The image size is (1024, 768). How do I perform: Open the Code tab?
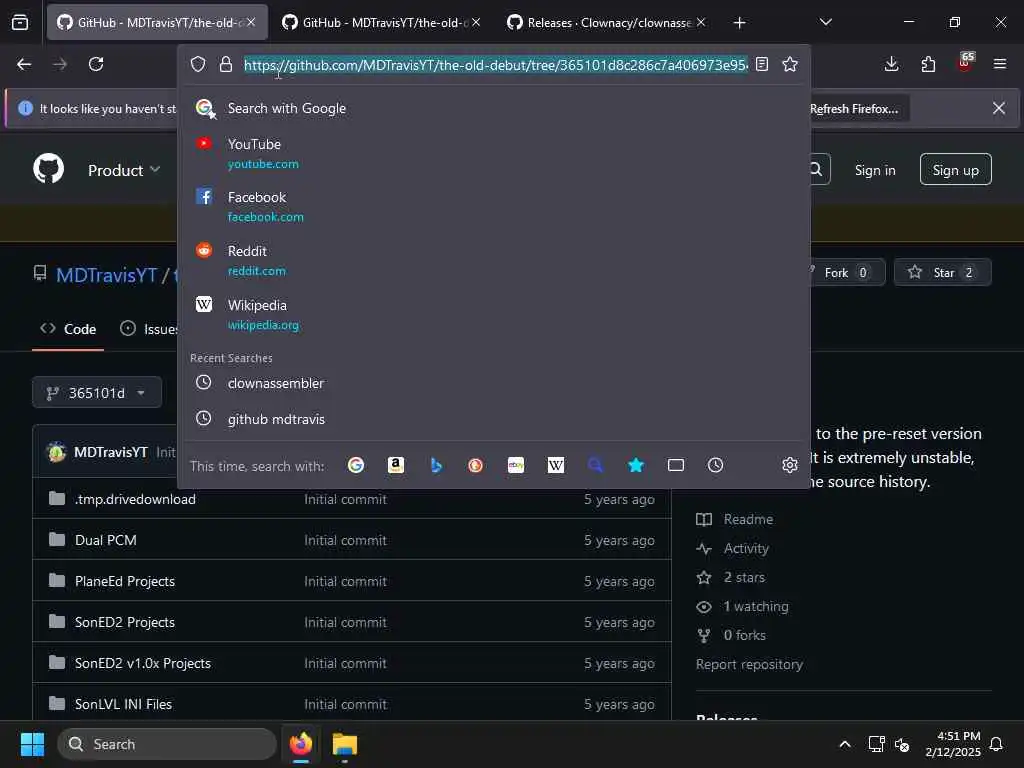68,329
